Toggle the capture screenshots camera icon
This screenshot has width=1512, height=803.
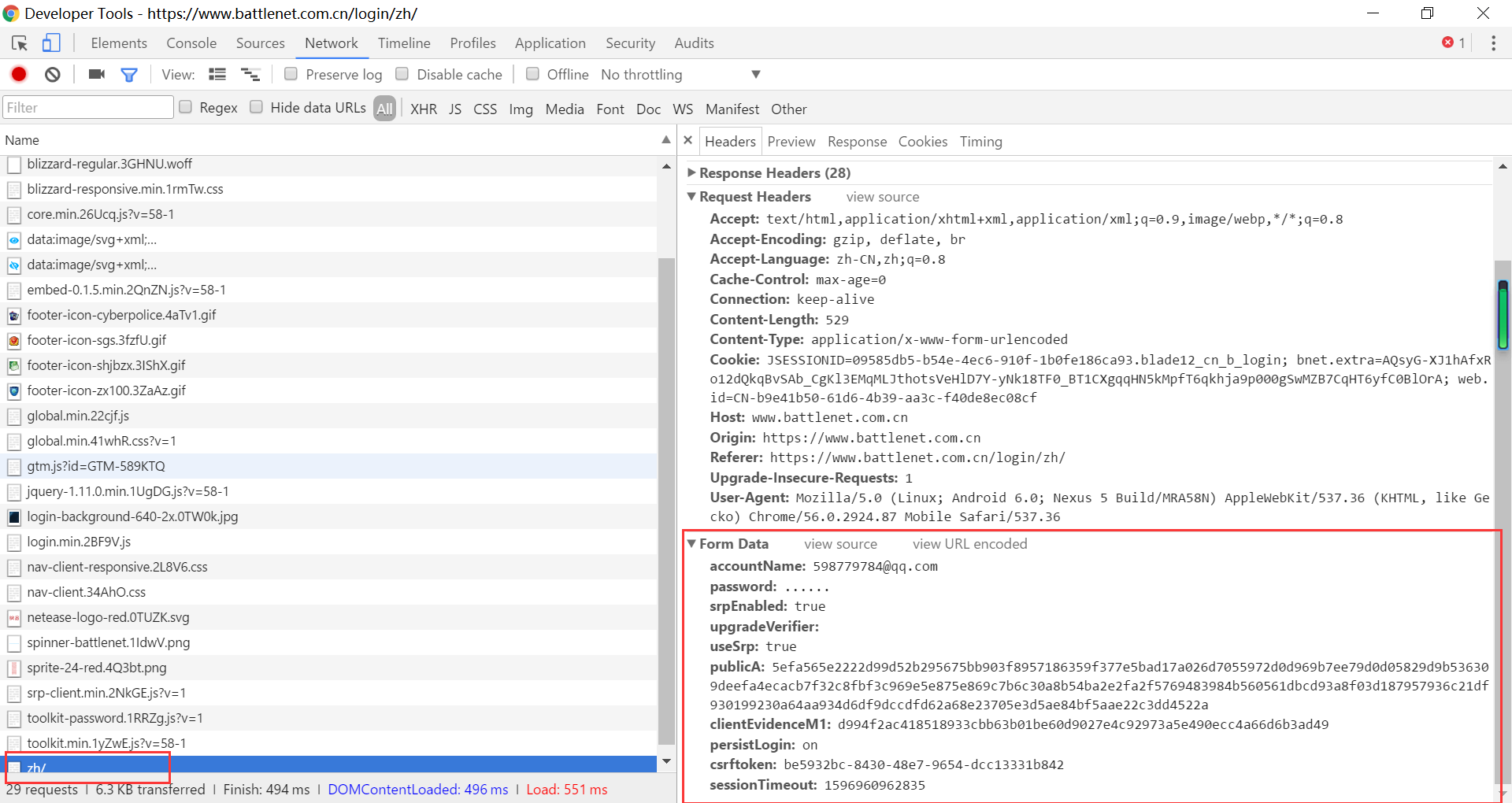(97, 74)
